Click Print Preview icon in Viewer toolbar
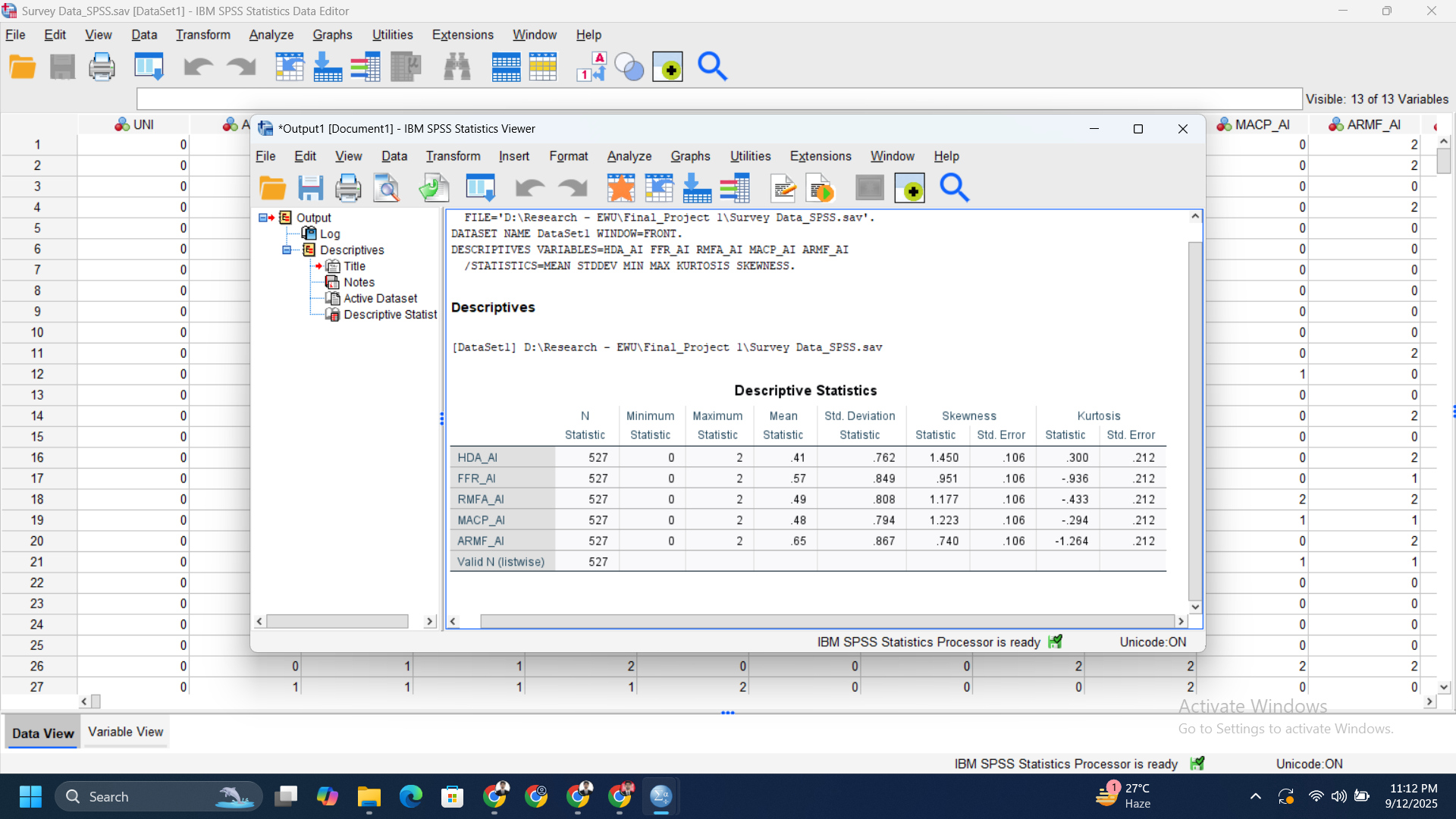1456x819 pixels. click(x=387, y=188)
